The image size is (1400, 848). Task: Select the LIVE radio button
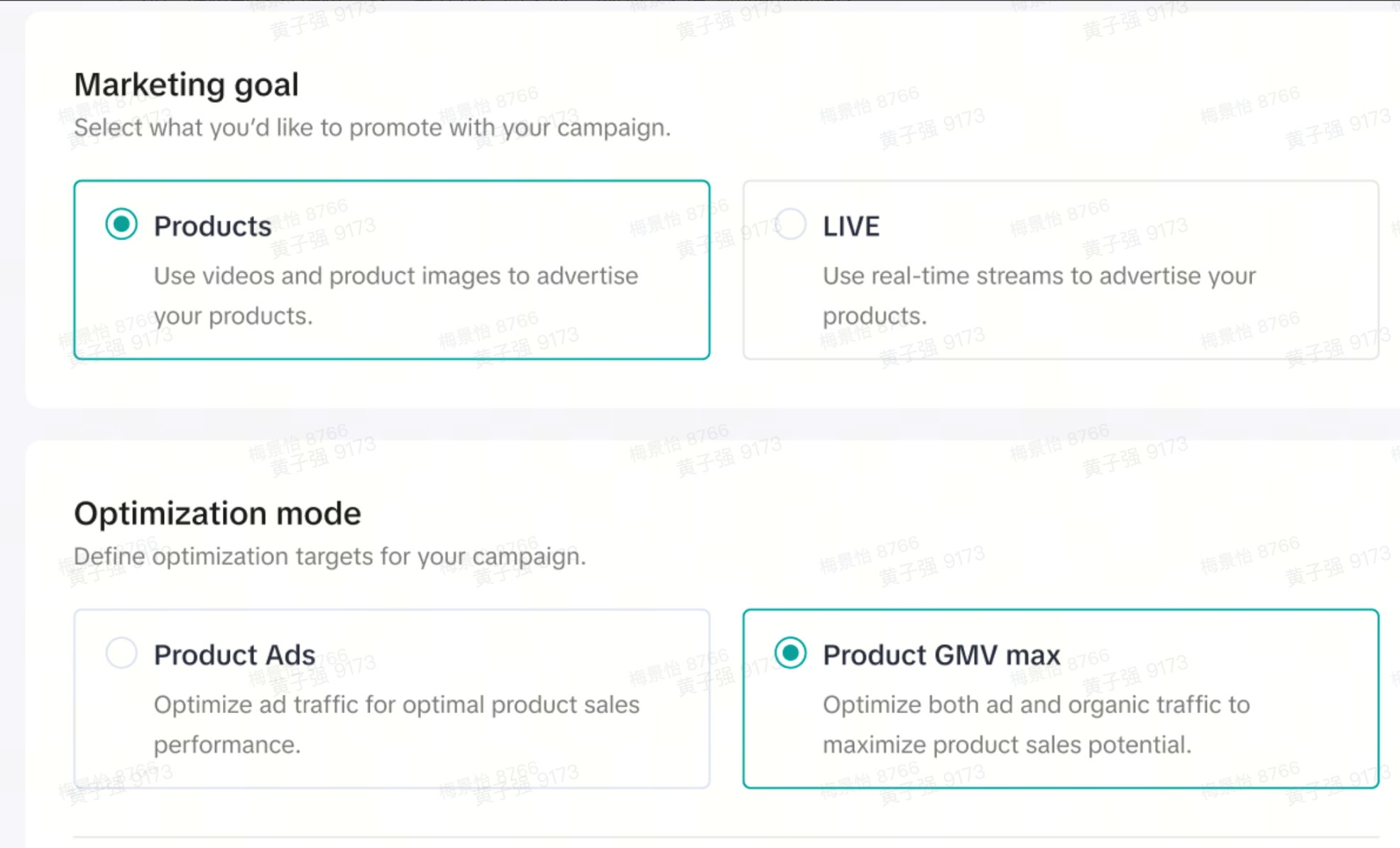[x=790, y=224]
